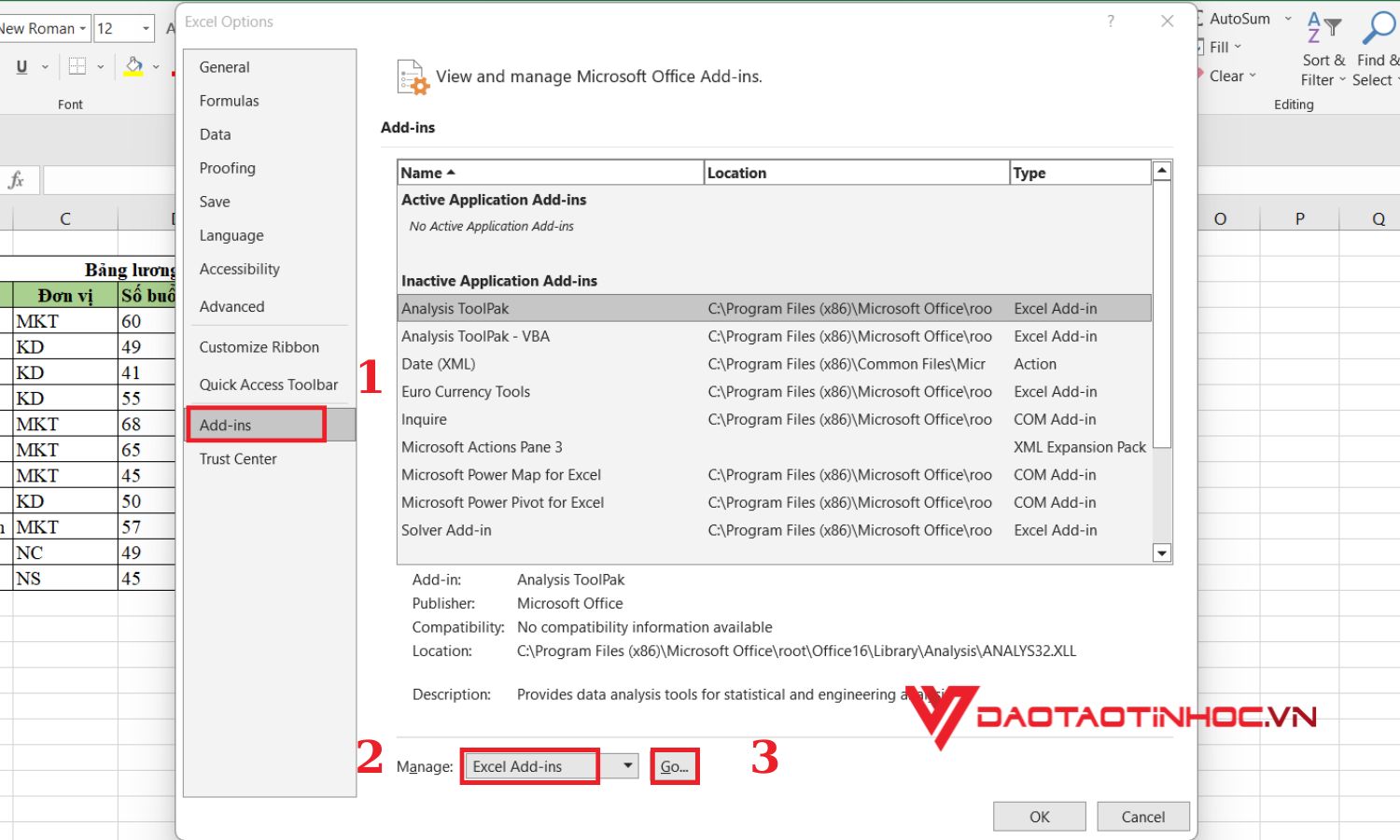This screenshot has width=1400, height=840.
Task: Select column P header in the worksheet
Action: pyautogui.click(x=1299, y=218)
